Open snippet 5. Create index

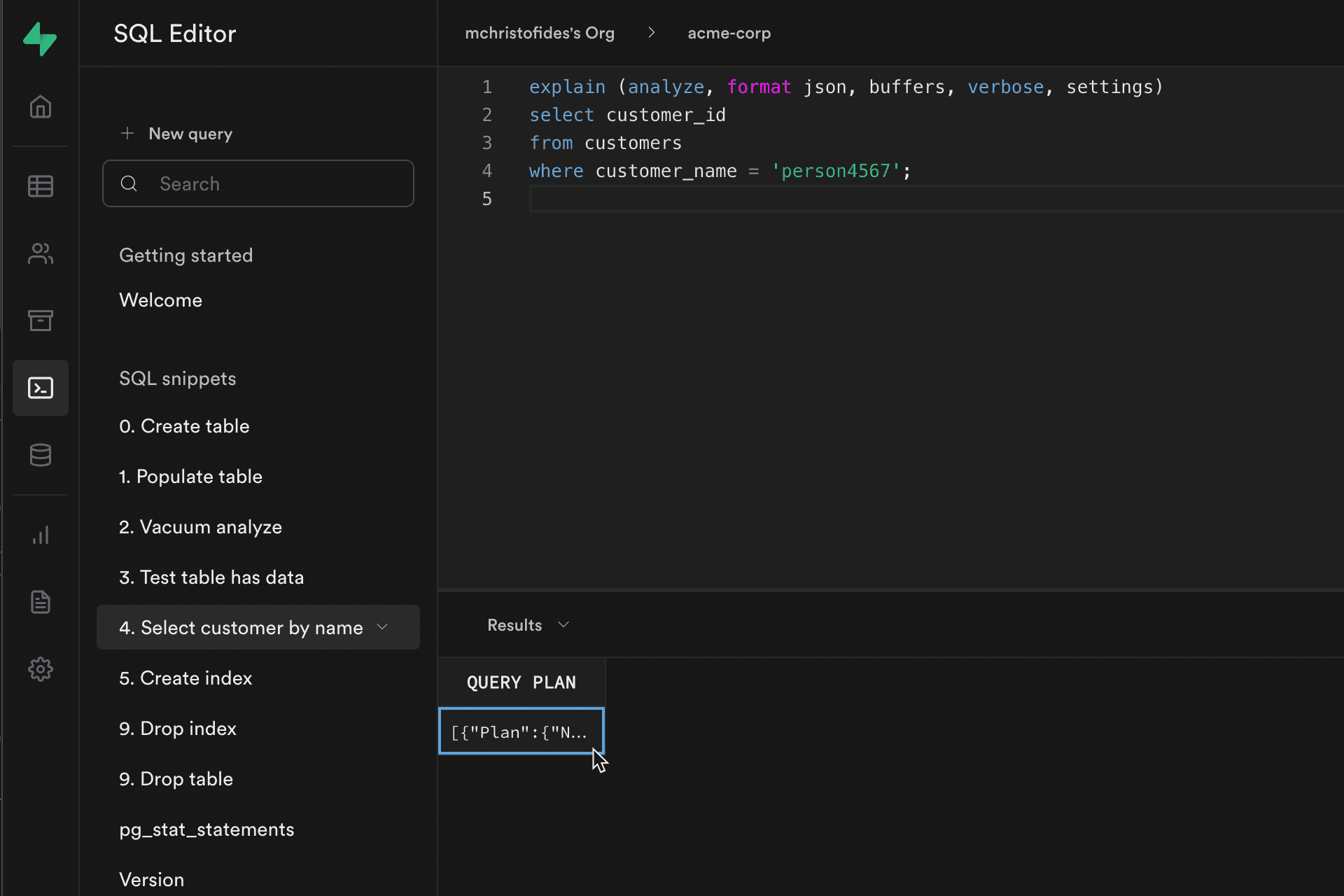[x=185, y=678]
